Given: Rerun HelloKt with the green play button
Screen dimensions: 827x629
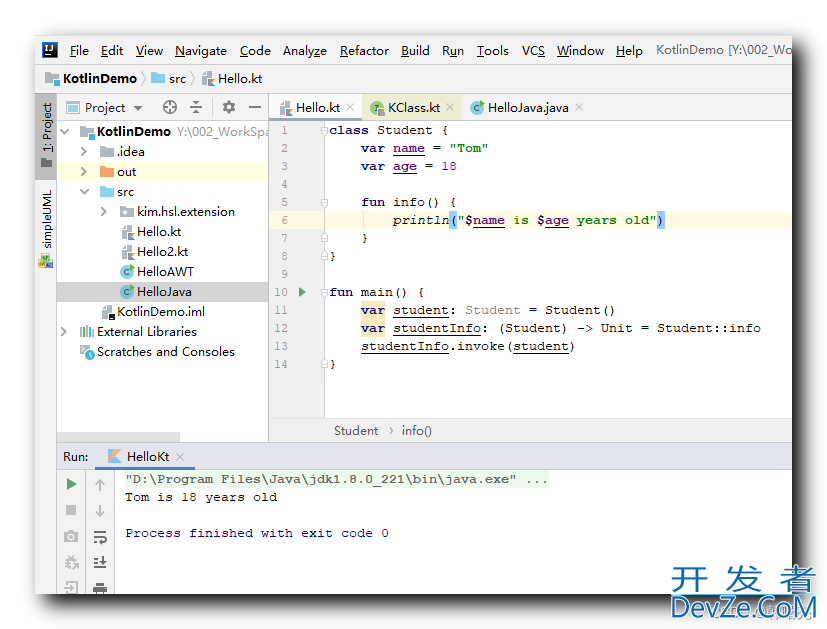Looking at the screenshot, I should [71, 485].
